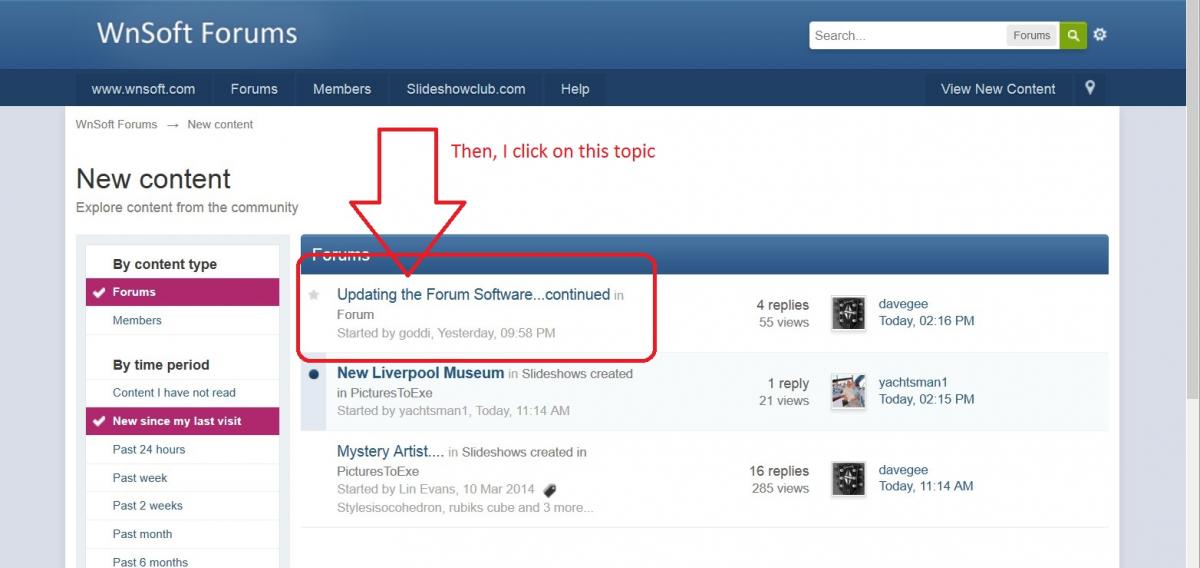The width and height of the screenshot is (1200, 568).
Task: Open Forums navigation tab
Action: [x=254, y=89]
